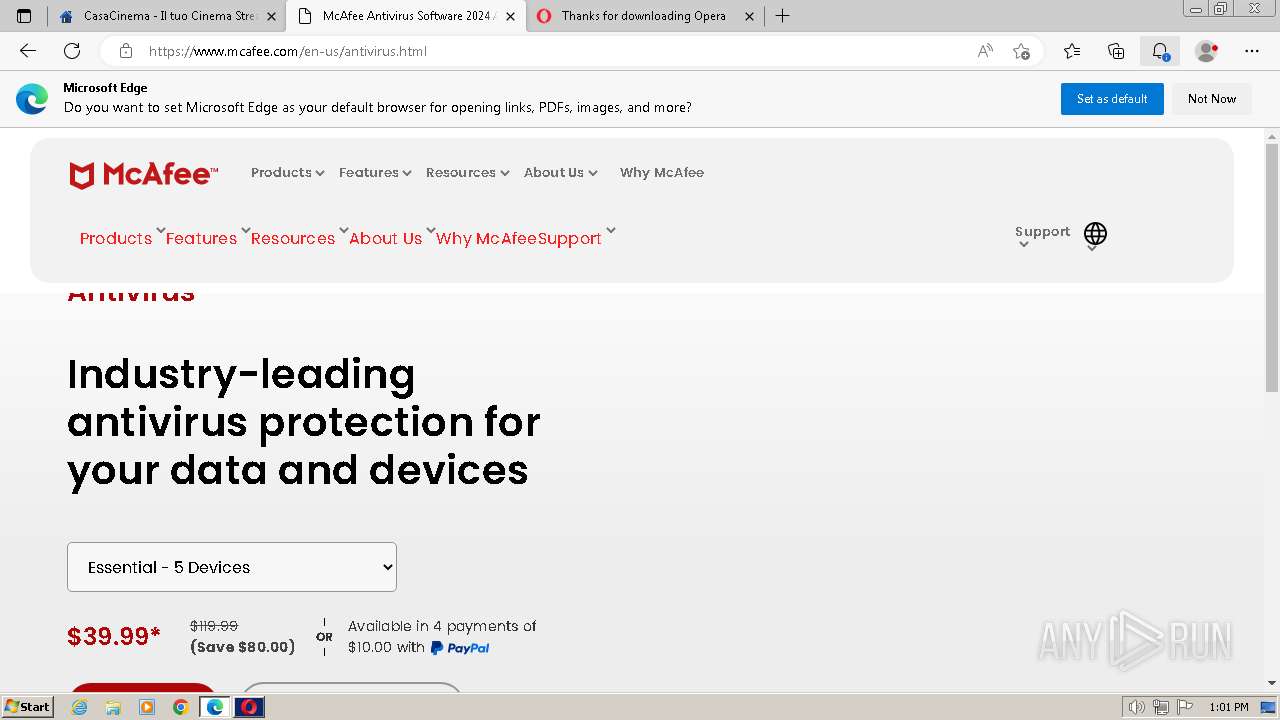The image size is (1280, 720).
Task: Open the tab actions menu icon
Action: coord(24,16)
